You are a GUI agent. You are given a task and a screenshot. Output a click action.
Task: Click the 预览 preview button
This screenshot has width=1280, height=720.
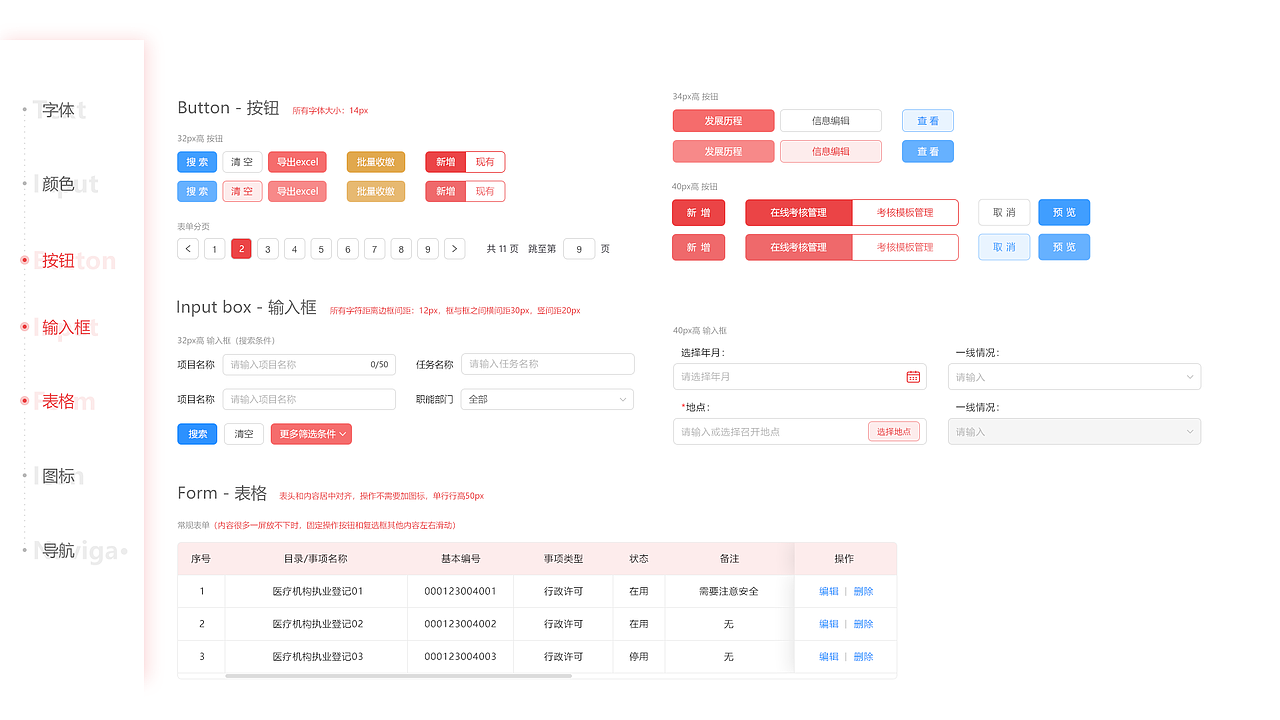1063,212
